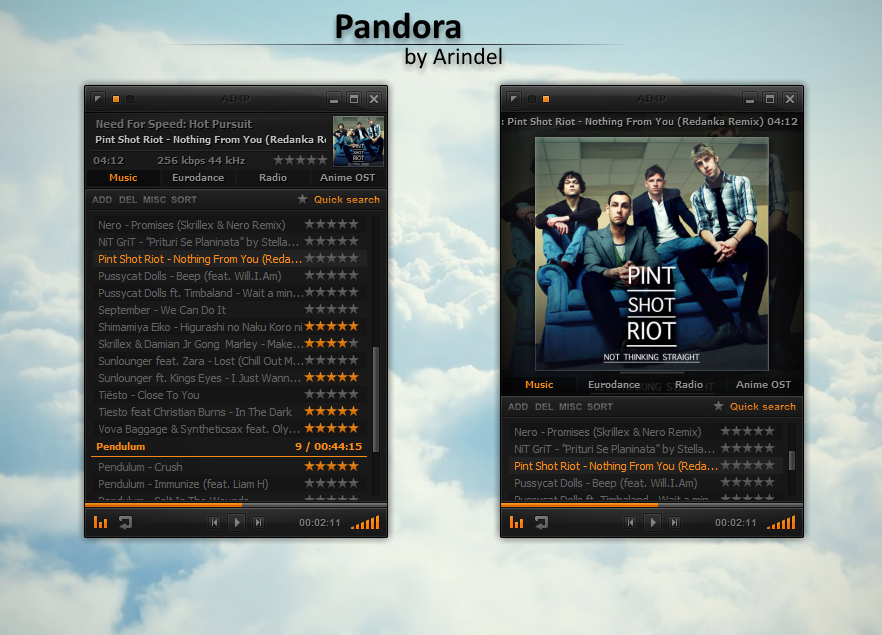882x635 pixels.
Task: Click star icon beside Quick search, small-cover player
Action: coord(303,199)
